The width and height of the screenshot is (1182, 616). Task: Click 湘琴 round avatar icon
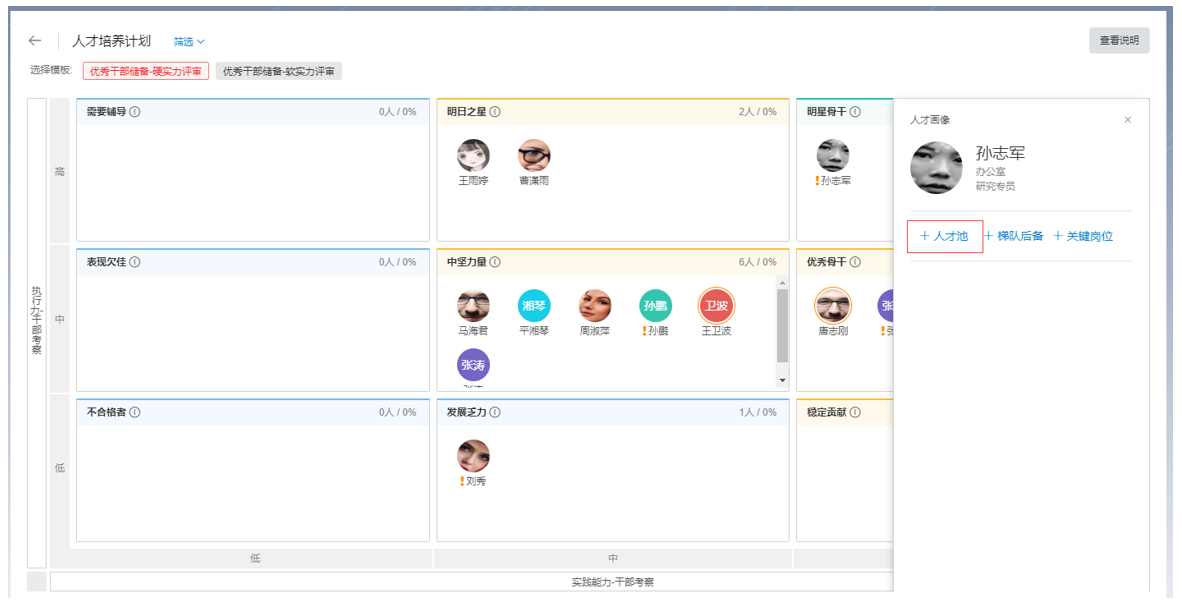pos(534,306)
